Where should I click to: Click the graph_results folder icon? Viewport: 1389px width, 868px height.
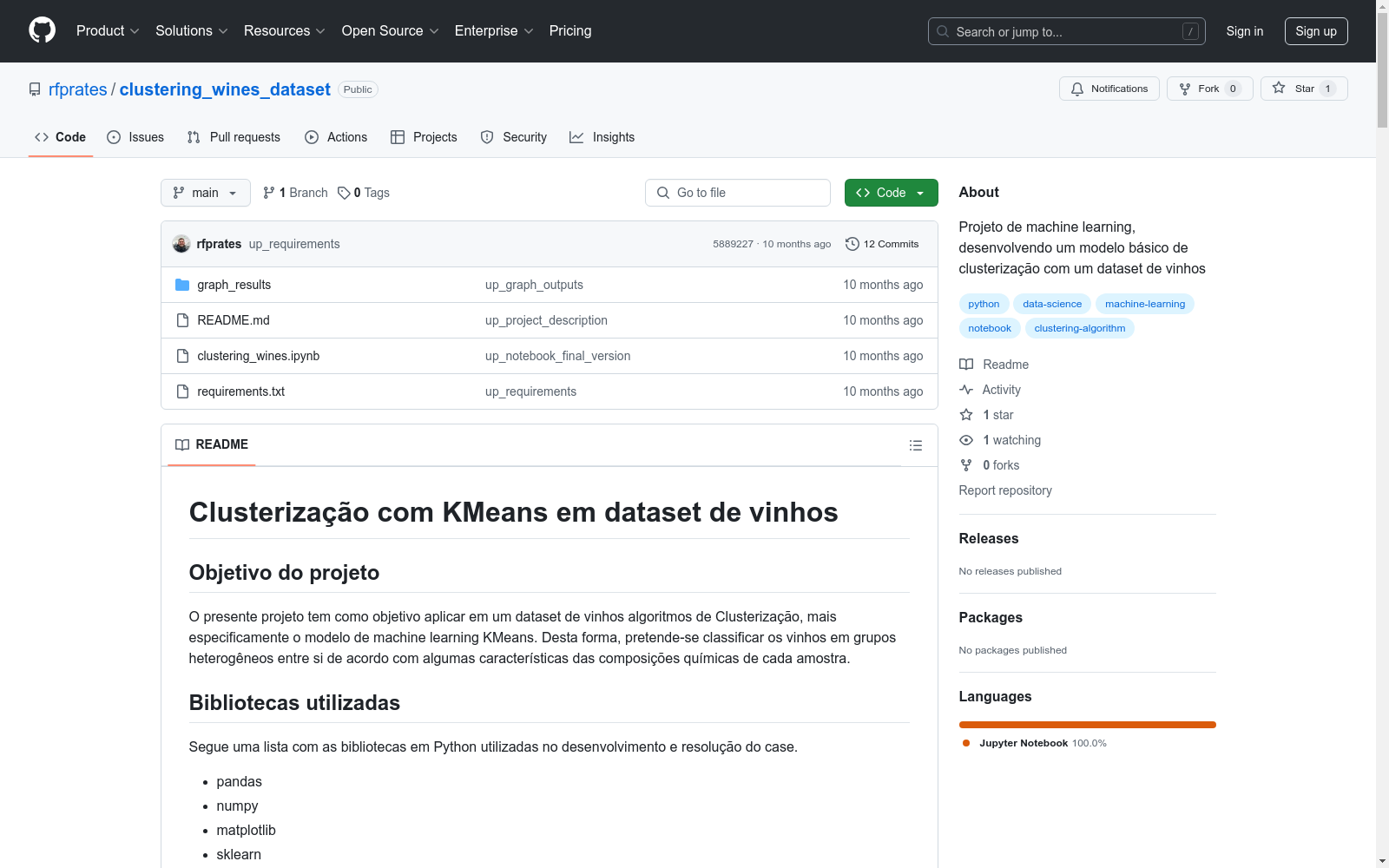click(x=182, y=285)
